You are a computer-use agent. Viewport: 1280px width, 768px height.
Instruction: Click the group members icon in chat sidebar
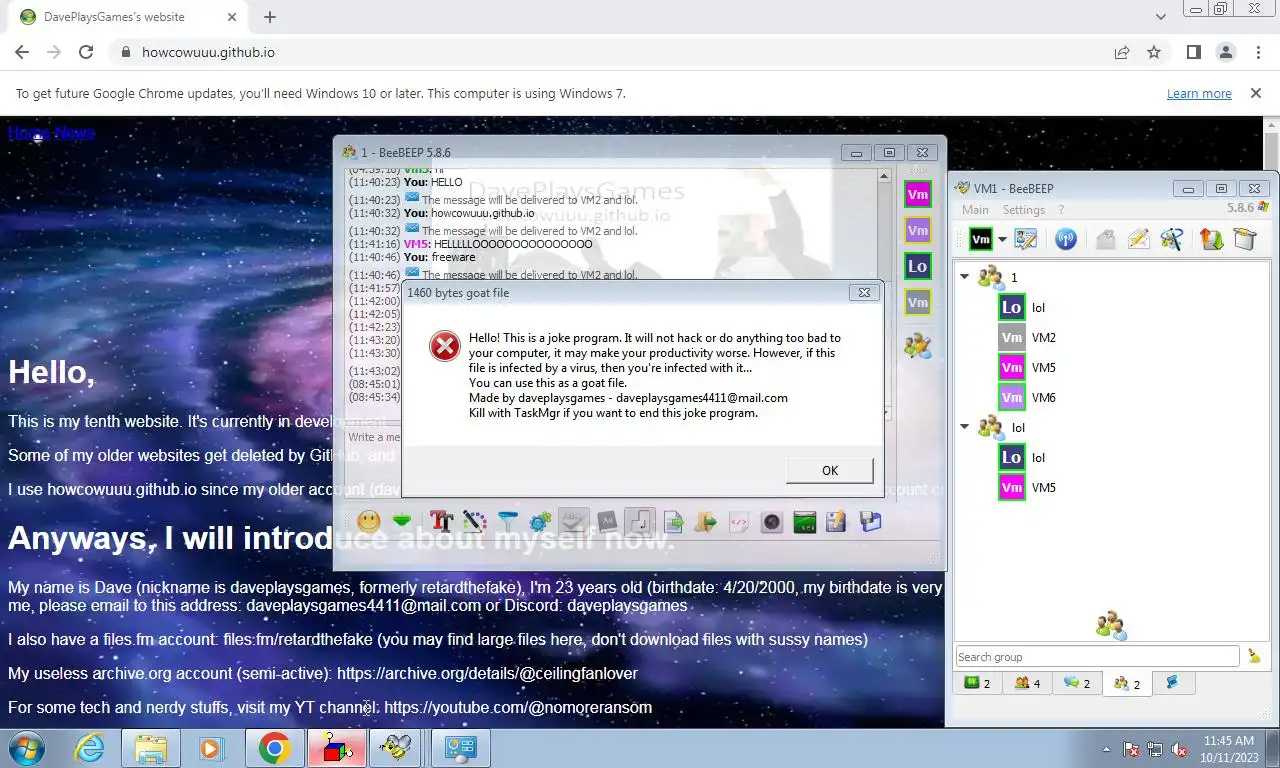pyautogui.click(x=917, y=346)
